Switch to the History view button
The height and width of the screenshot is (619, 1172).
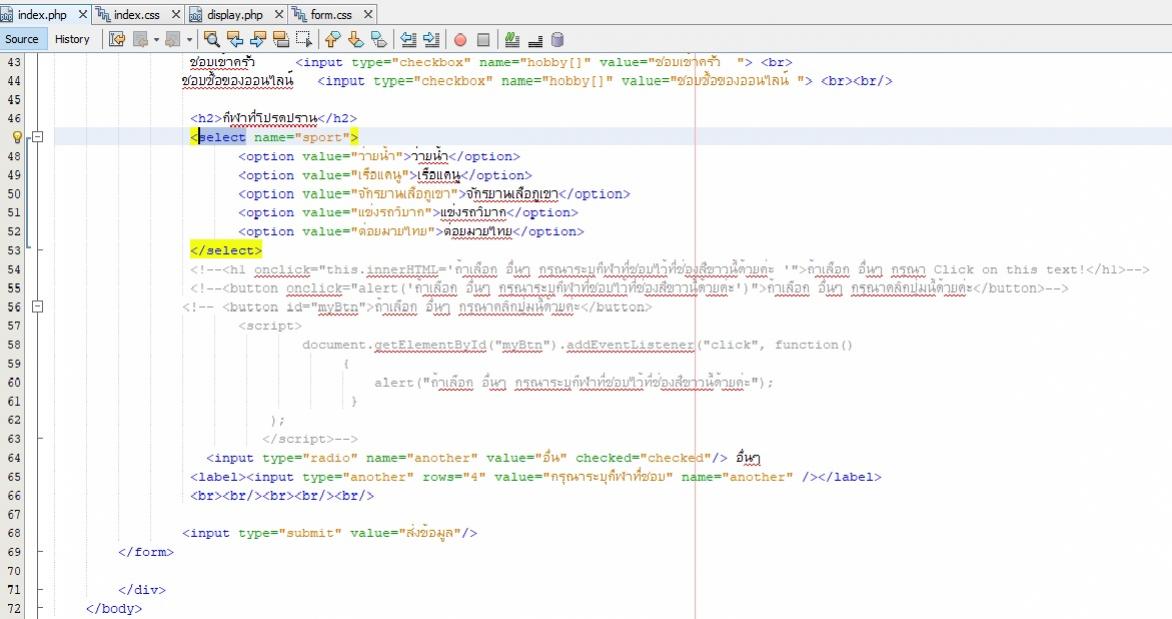tap(73, 39)
